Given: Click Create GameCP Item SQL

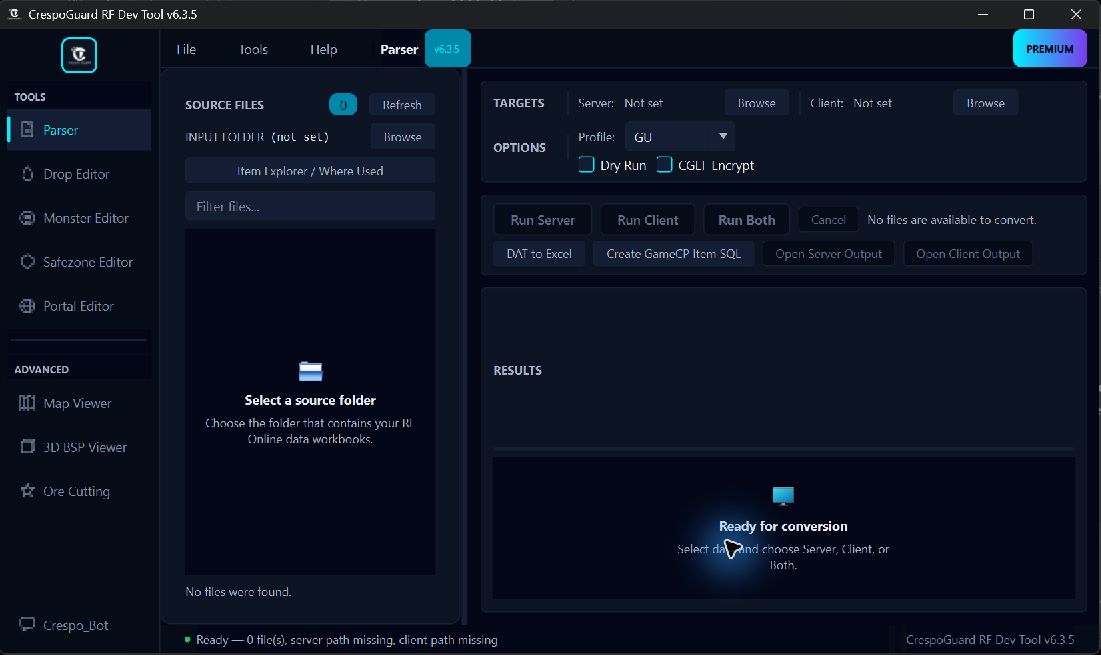Looking at the screenshot, I should pos(673,253).
